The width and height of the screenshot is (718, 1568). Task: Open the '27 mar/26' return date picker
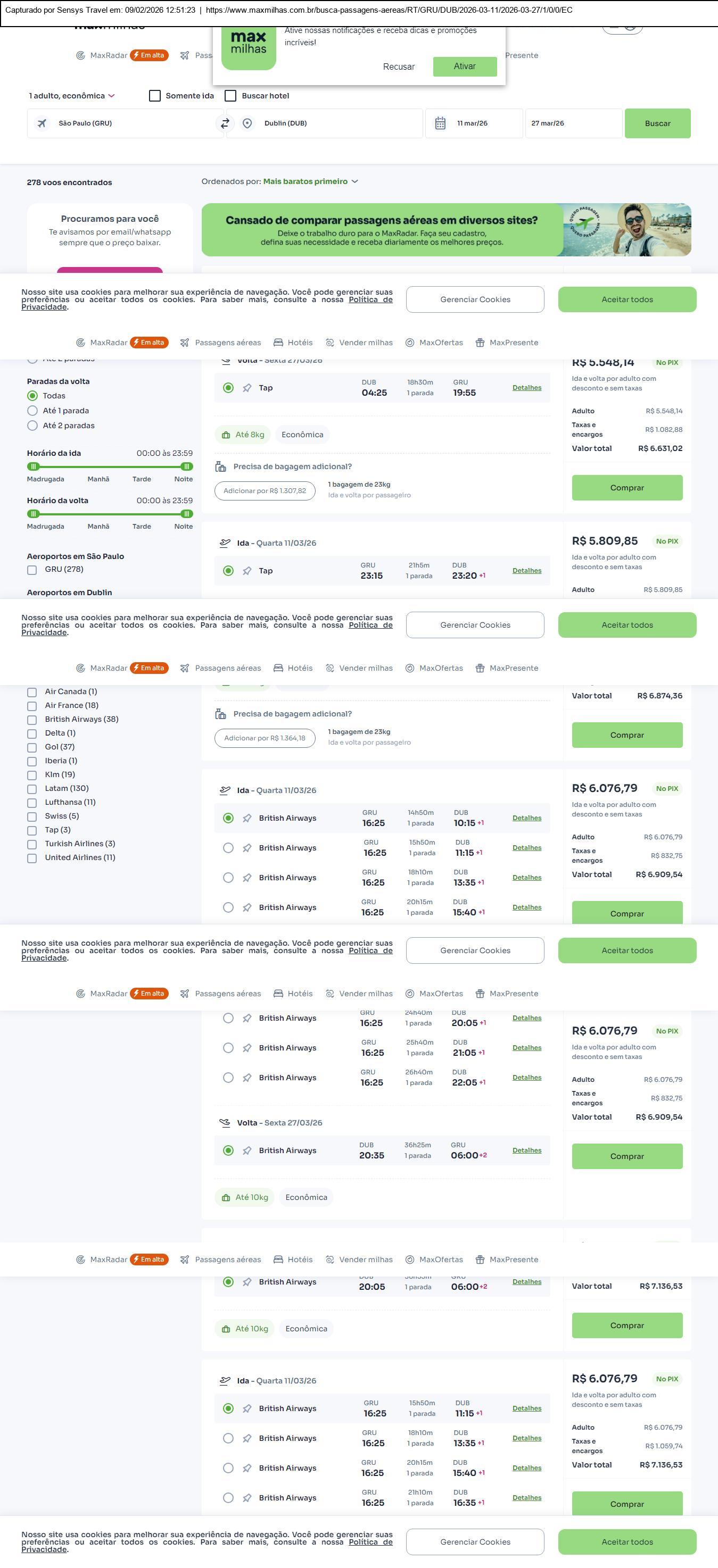573,123
